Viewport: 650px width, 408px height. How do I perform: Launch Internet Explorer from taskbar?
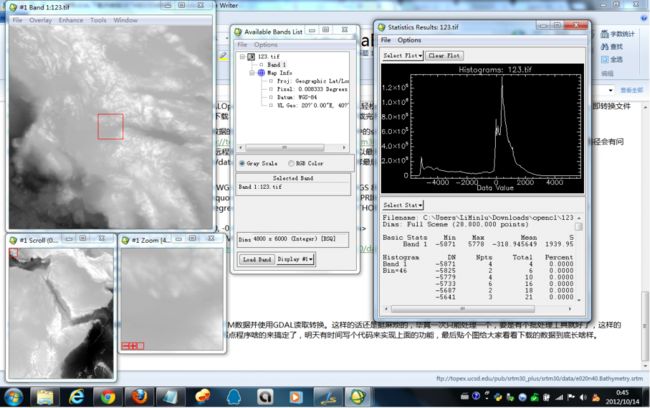pos(76,397)
